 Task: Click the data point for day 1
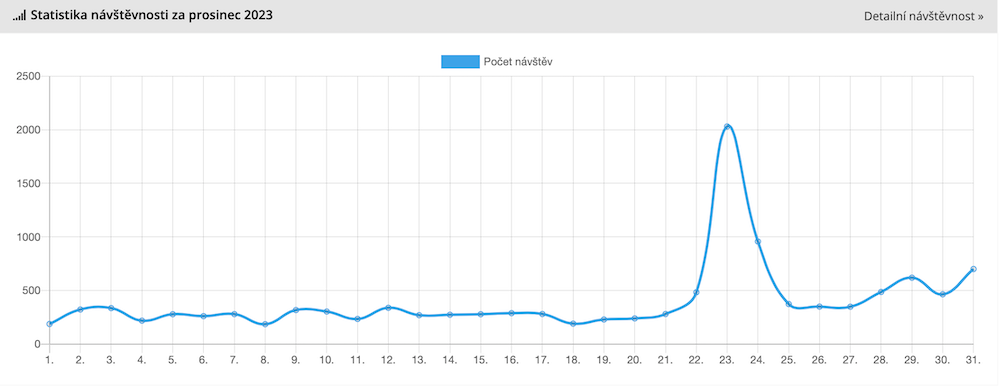pyautogui.click(x=49, y=324)
